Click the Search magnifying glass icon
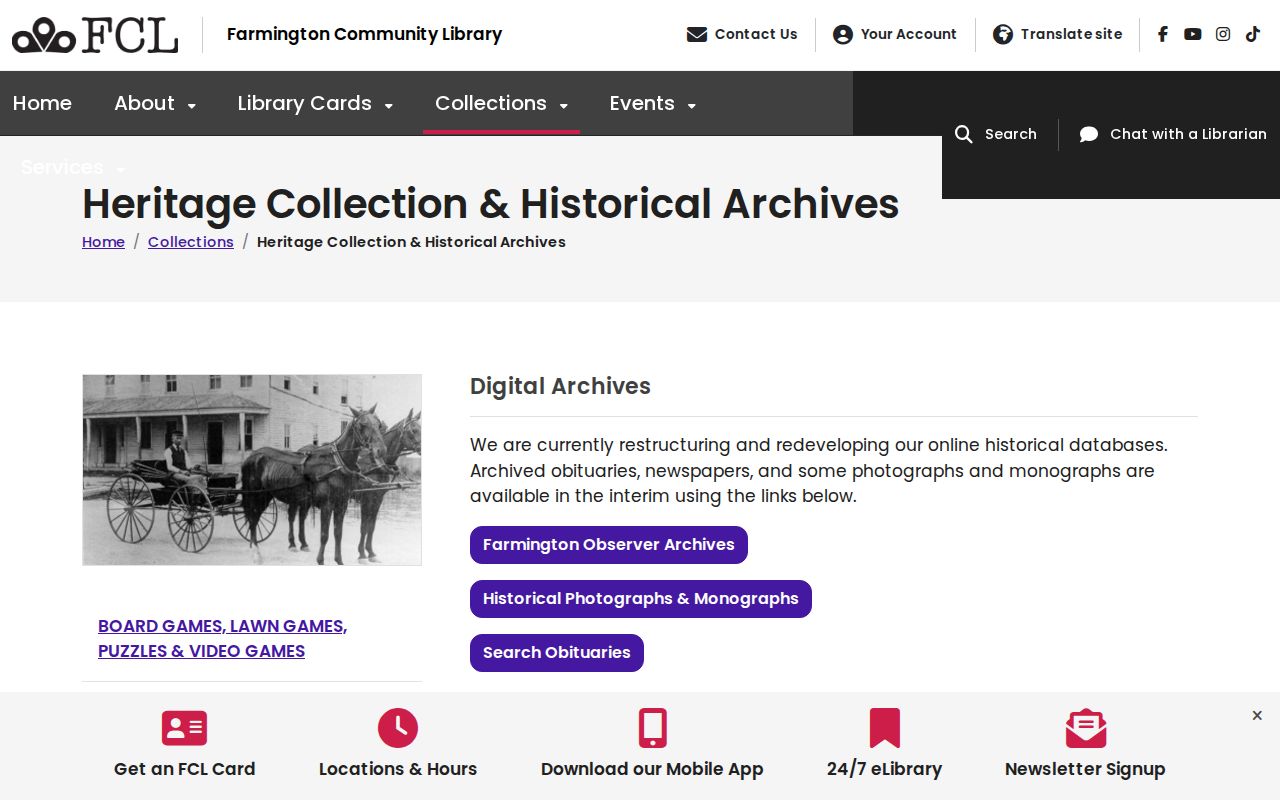 964,134
